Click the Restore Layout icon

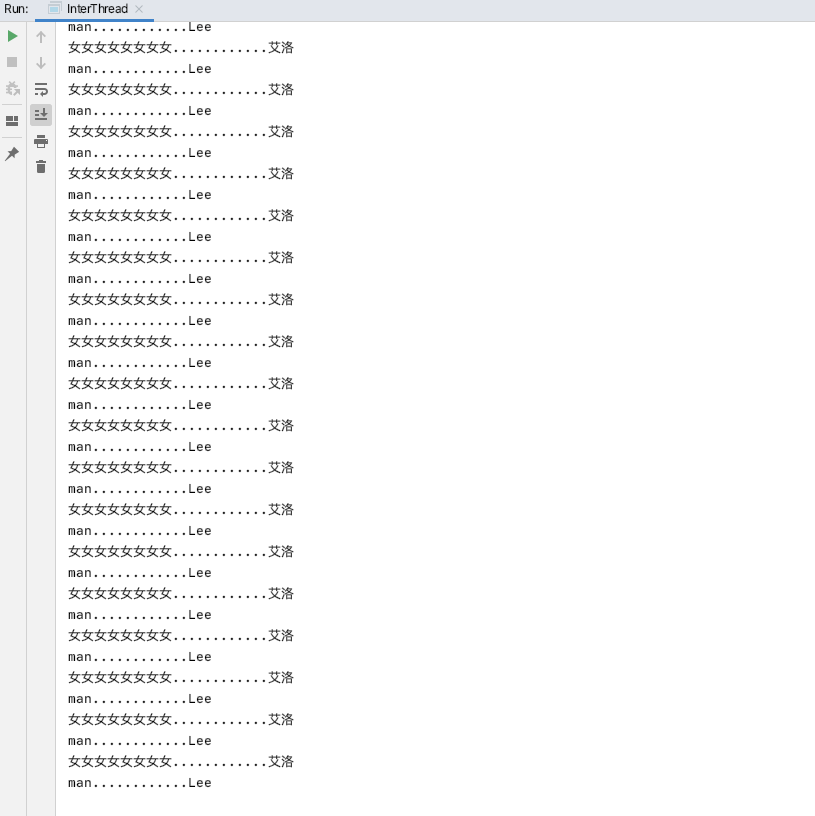tap(12, 121)
